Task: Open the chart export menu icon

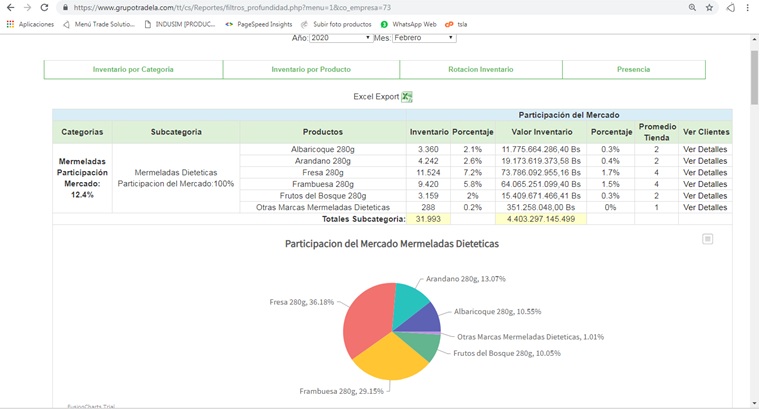Action: (x=707, y=239)
